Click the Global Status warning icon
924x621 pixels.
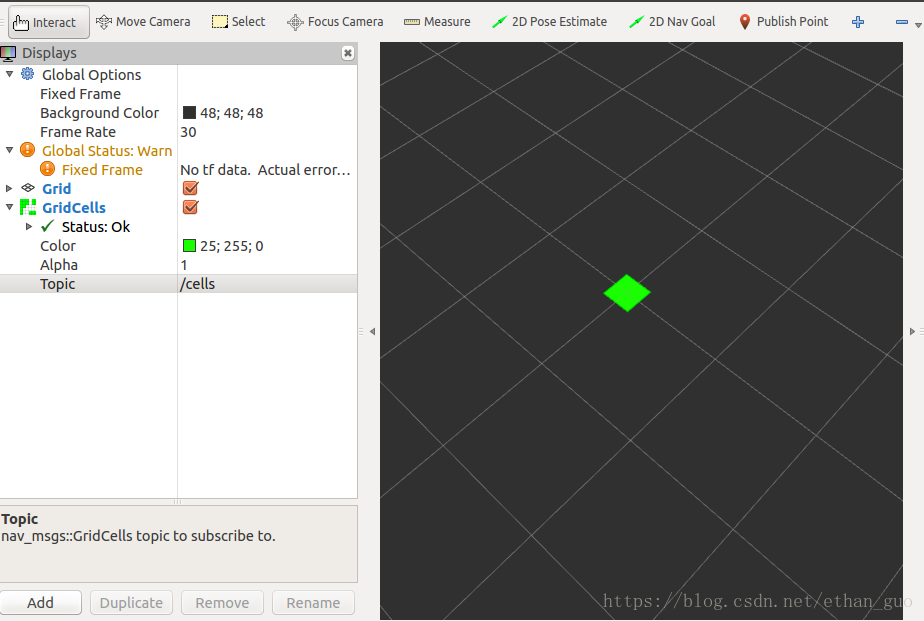click(x=28, y=150)
